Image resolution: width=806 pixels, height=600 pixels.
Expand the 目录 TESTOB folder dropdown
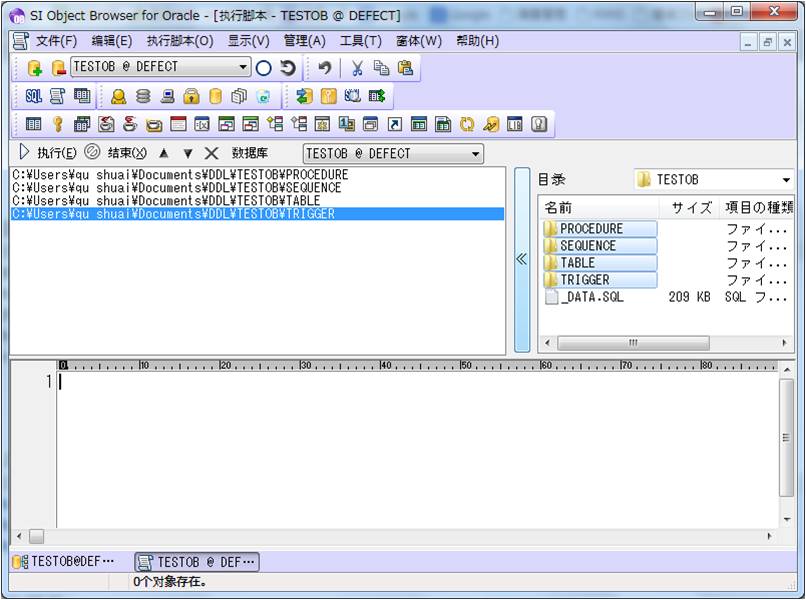pyautogui.click(x=786, y=180)
